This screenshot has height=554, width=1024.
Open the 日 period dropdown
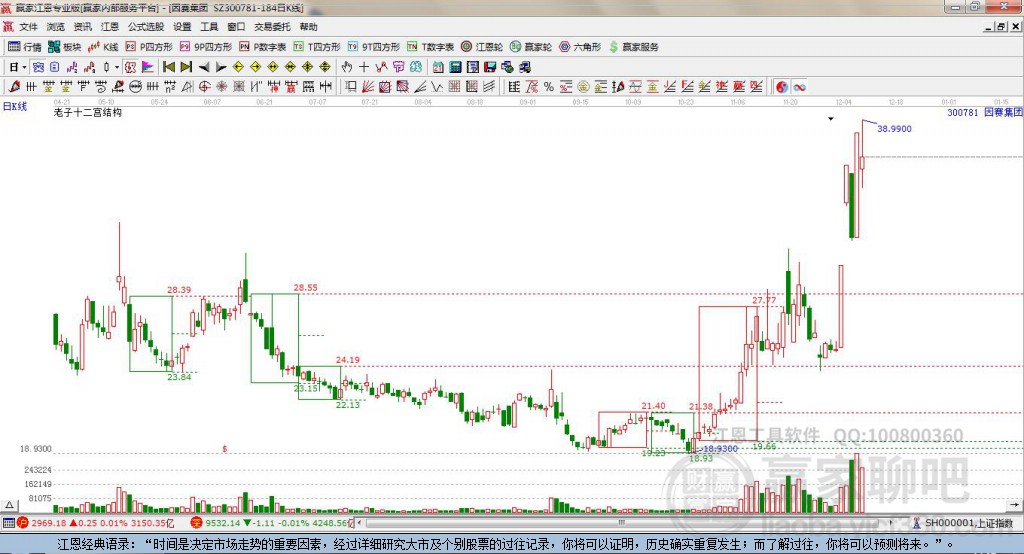[17, 67]
